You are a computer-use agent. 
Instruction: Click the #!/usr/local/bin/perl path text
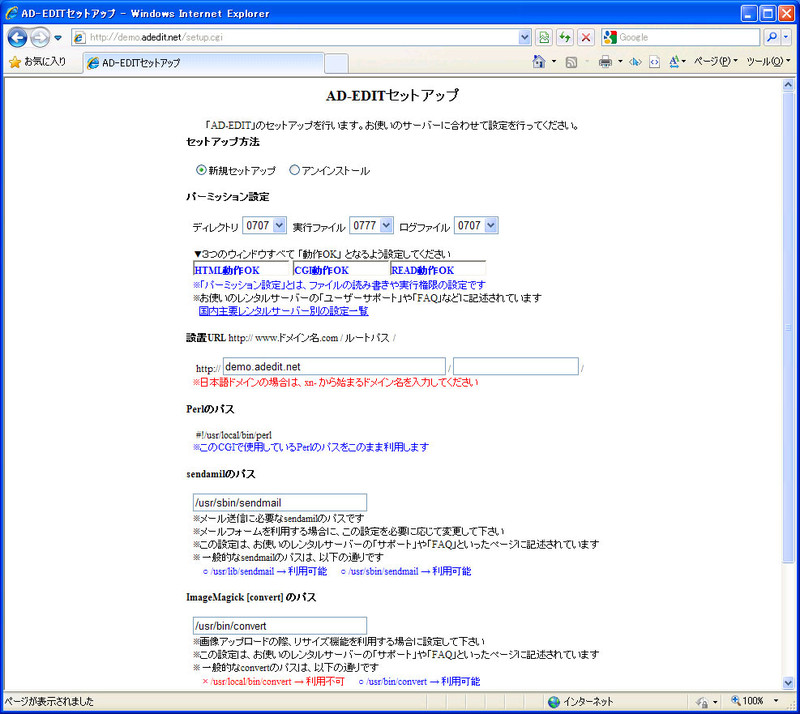pyautogui.click(x=234, y=435)
